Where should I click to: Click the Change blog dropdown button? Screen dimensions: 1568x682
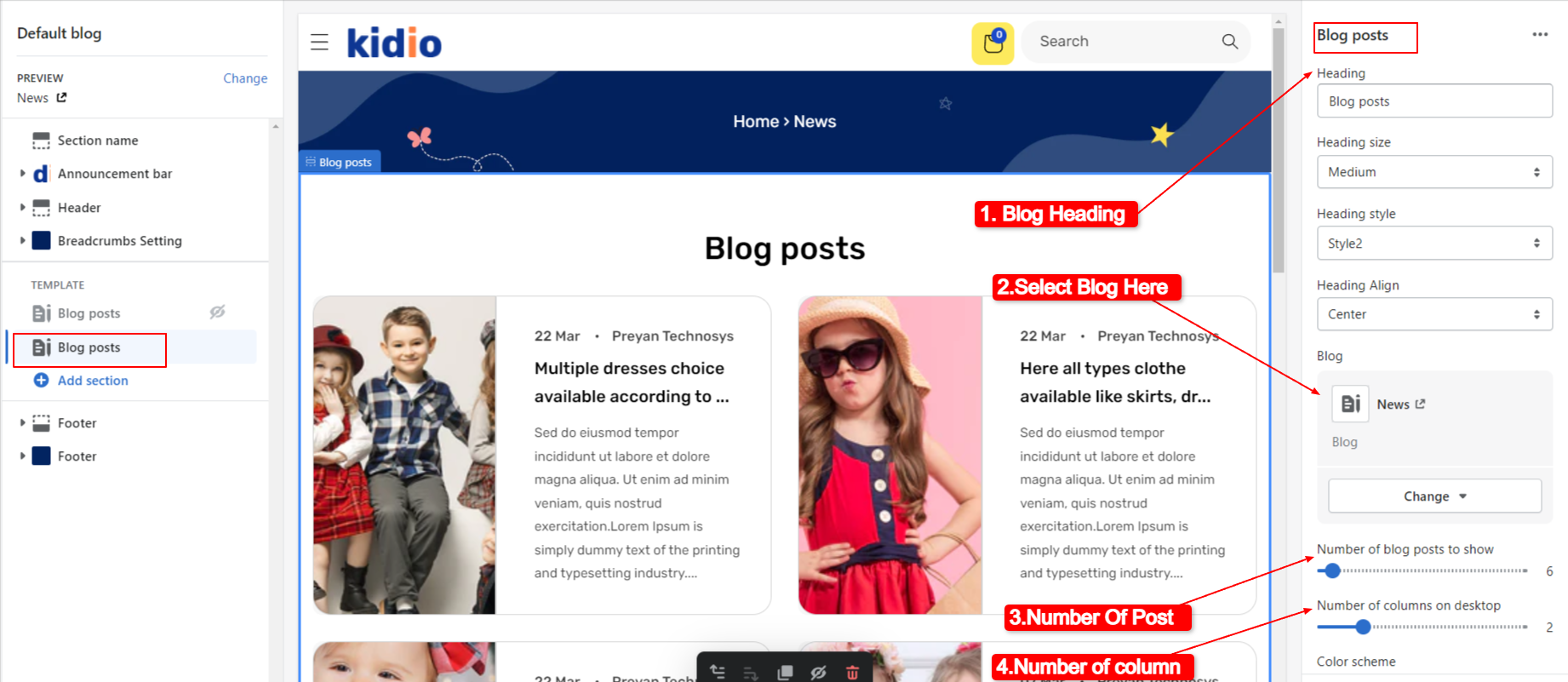coord(1434,496)
